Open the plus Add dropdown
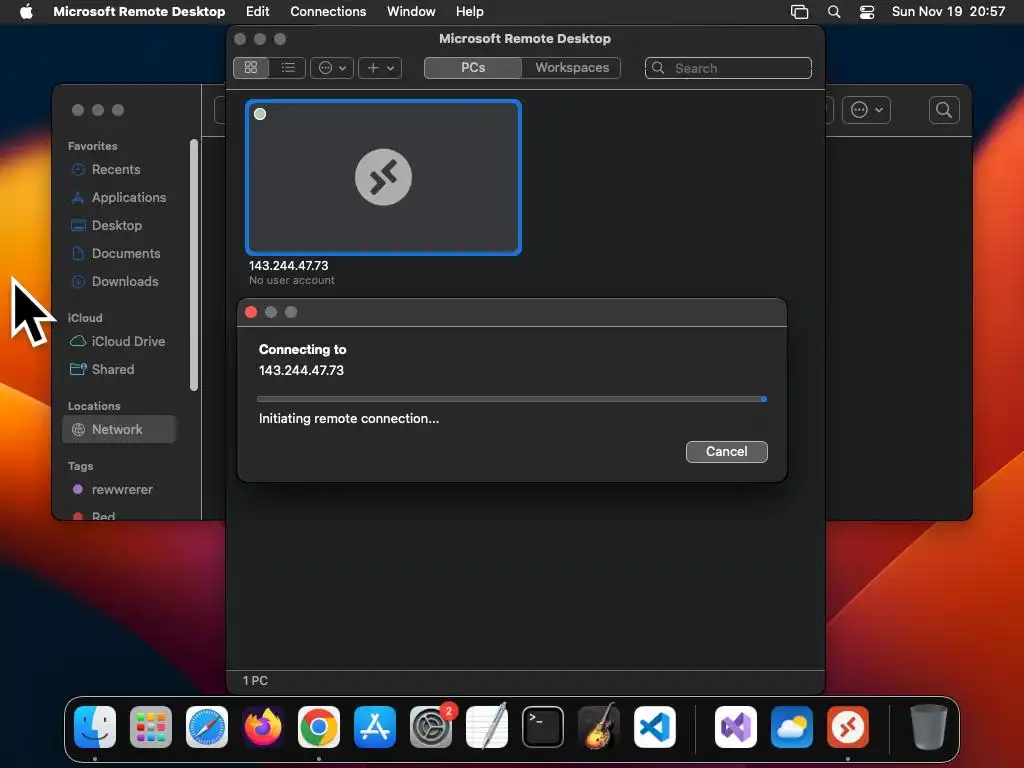The image size is (1024, 768). 380,68
